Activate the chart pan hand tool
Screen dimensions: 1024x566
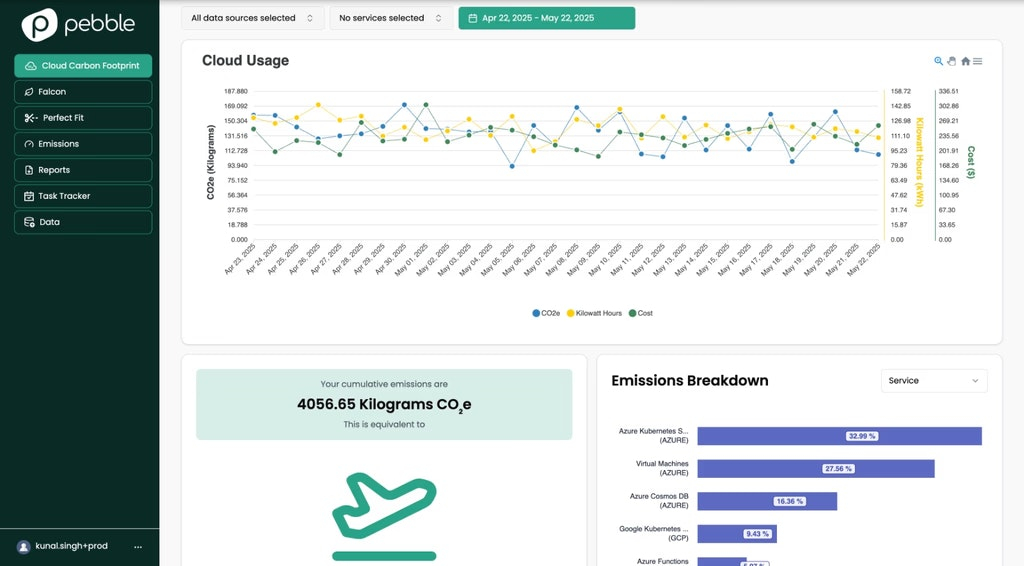pyautogui.click(x=952, y=61)
